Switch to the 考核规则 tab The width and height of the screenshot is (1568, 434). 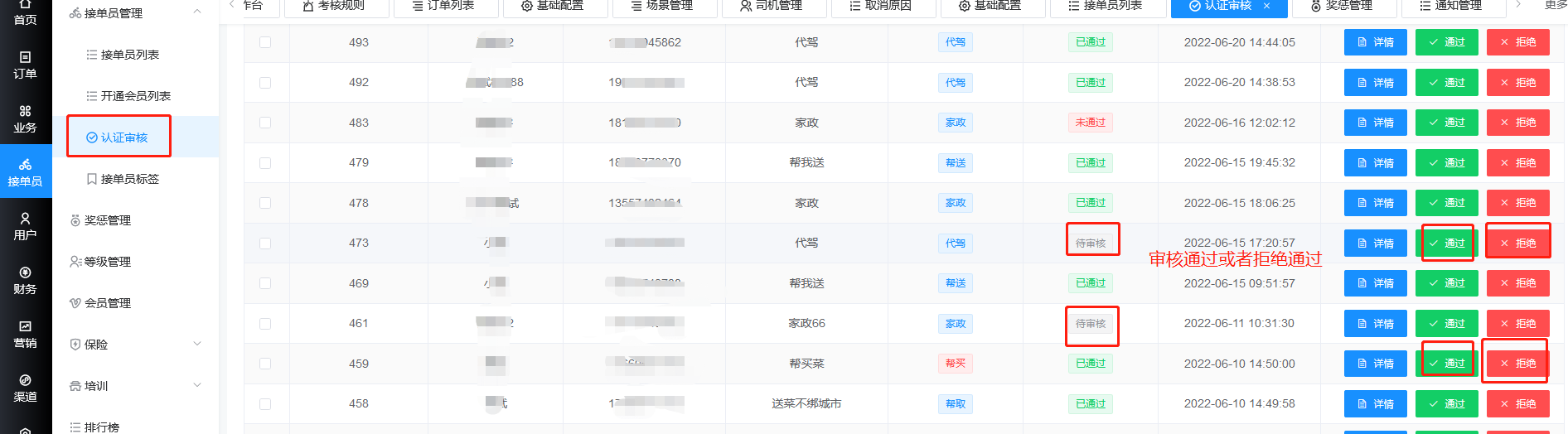335,7
